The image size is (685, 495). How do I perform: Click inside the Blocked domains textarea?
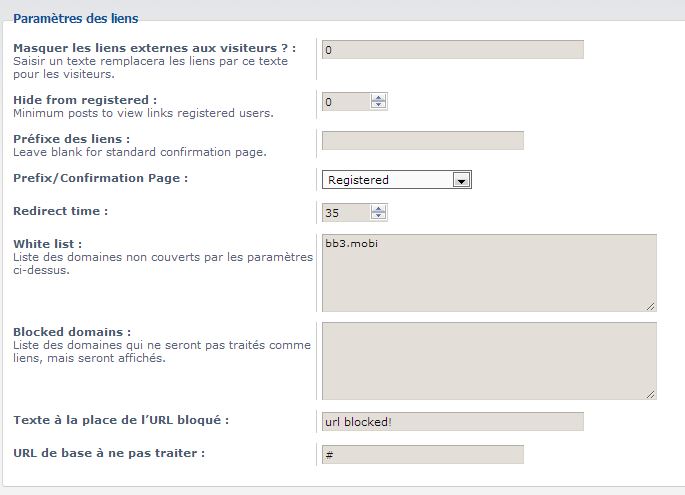pyautogui.click(x=489, y=360)
